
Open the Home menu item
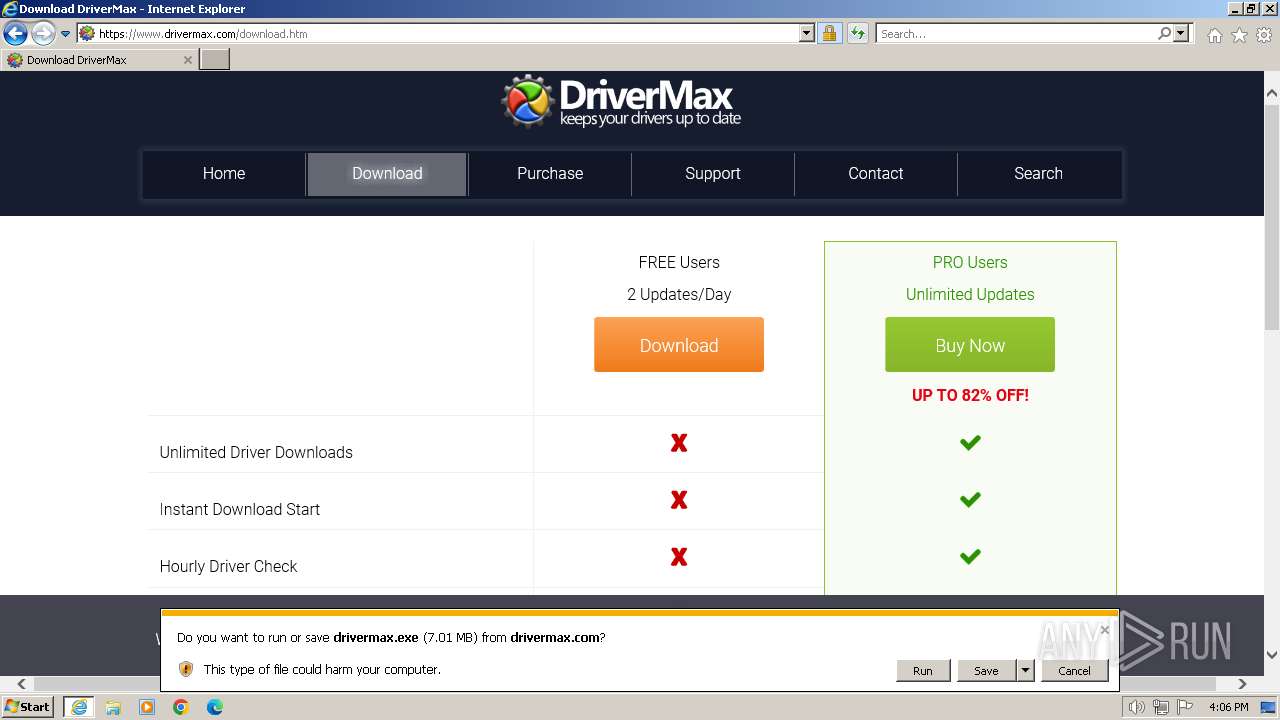click(x=224, y=173)
